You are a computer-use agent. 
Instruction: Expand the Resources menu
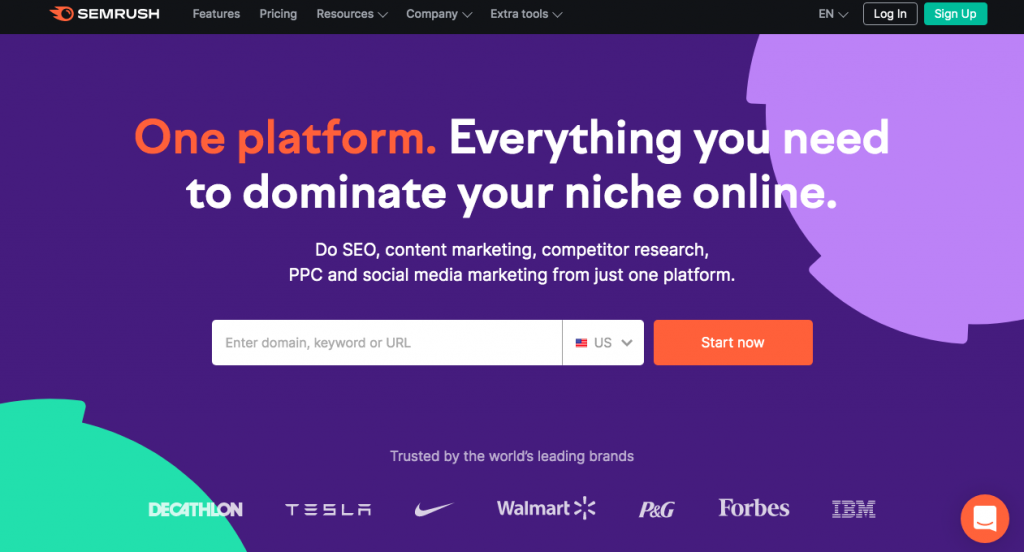point(351,14)
